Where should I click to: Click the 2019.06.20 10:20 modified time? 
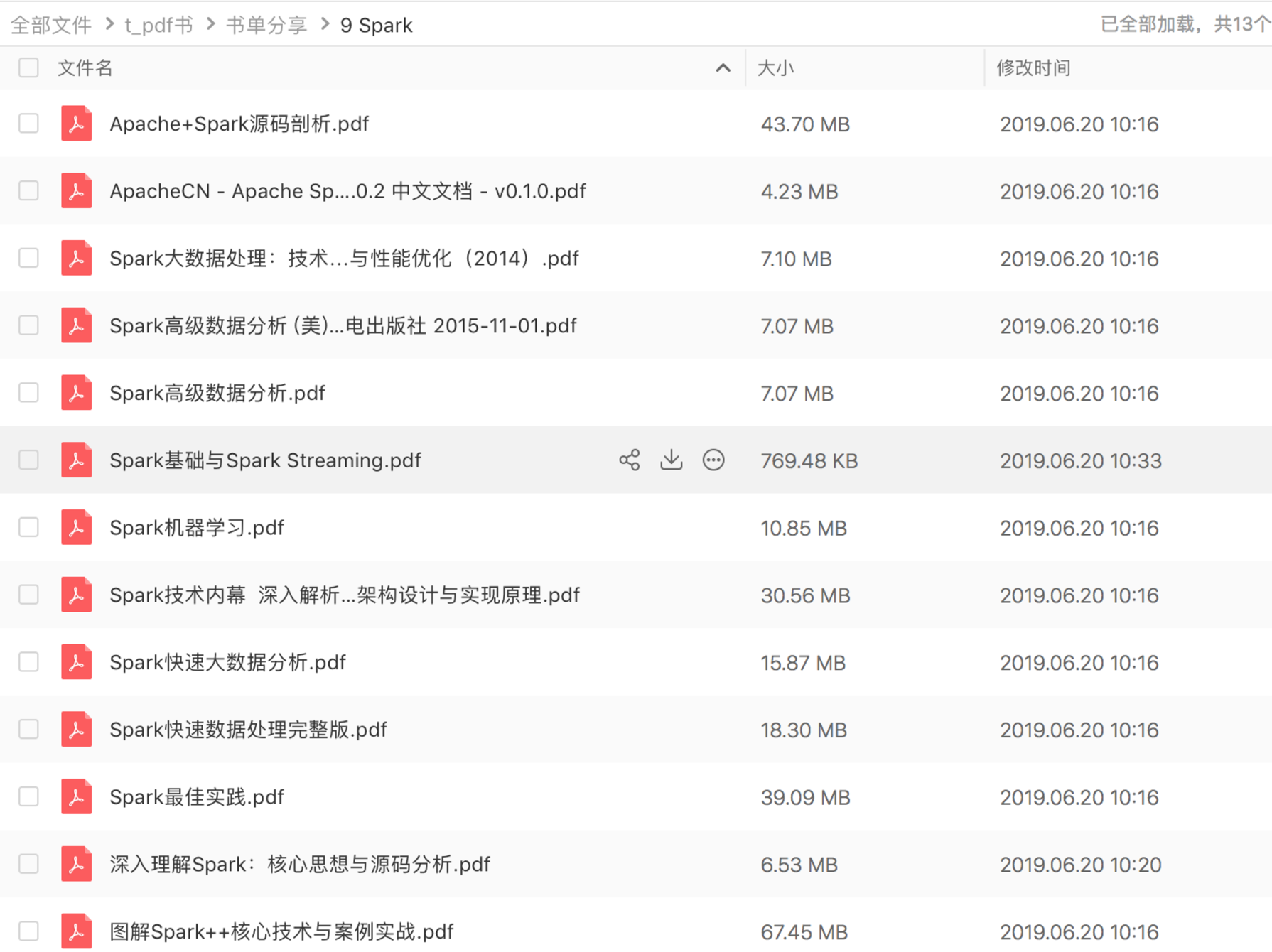click(1081, 865)
